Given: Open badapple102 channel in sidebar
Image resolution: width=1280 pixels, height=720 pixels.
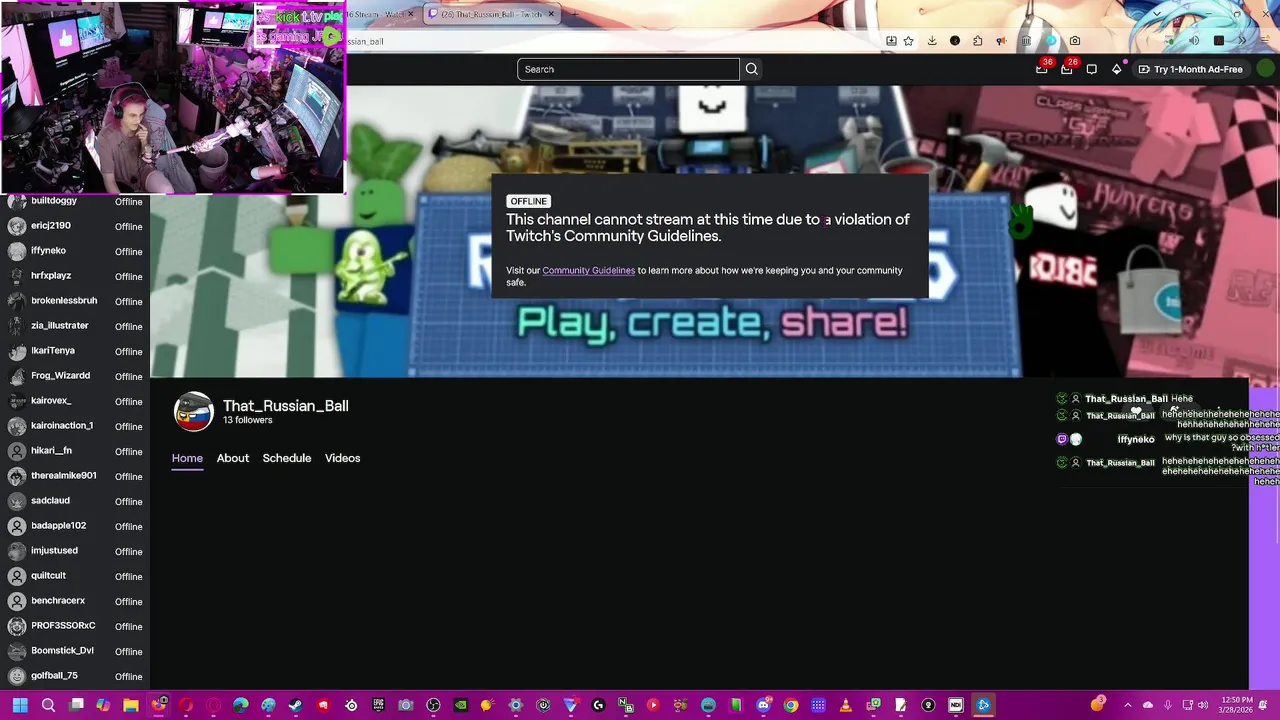Looking at the screenshot, I should pos(75,526).
